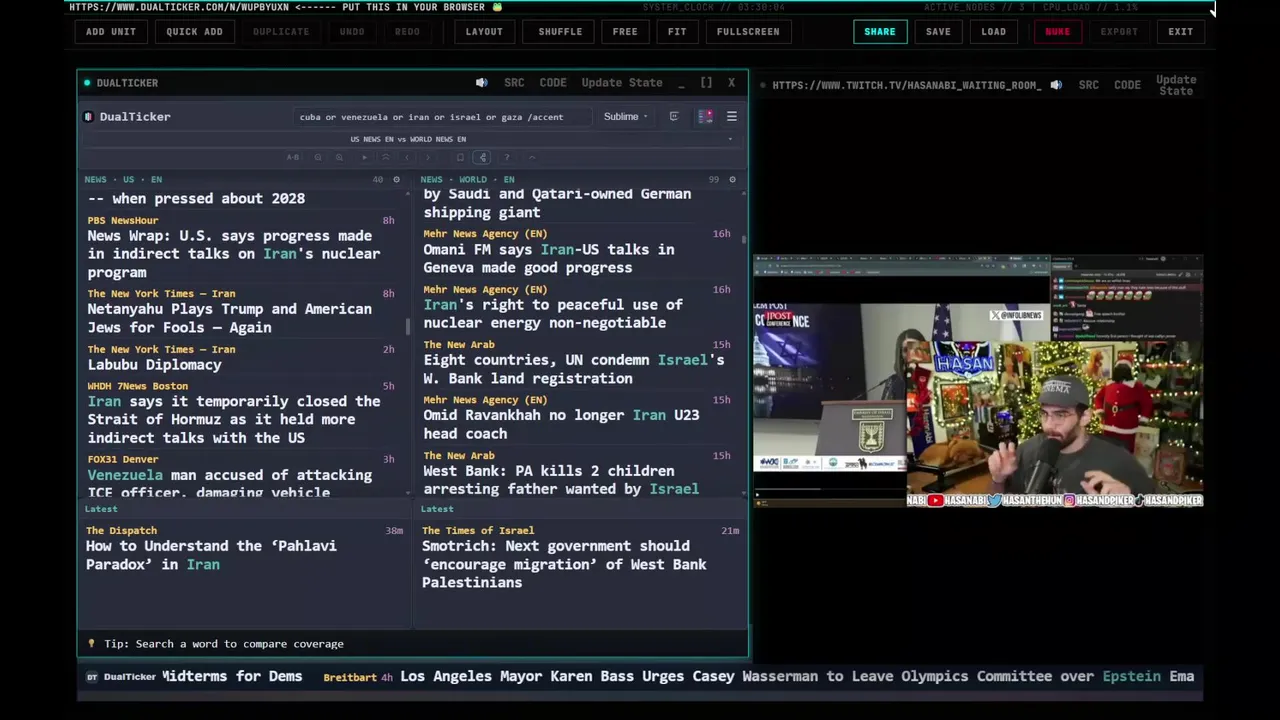
Task: Click DUPLICATE in top menu
Action: tap(281, 32)
